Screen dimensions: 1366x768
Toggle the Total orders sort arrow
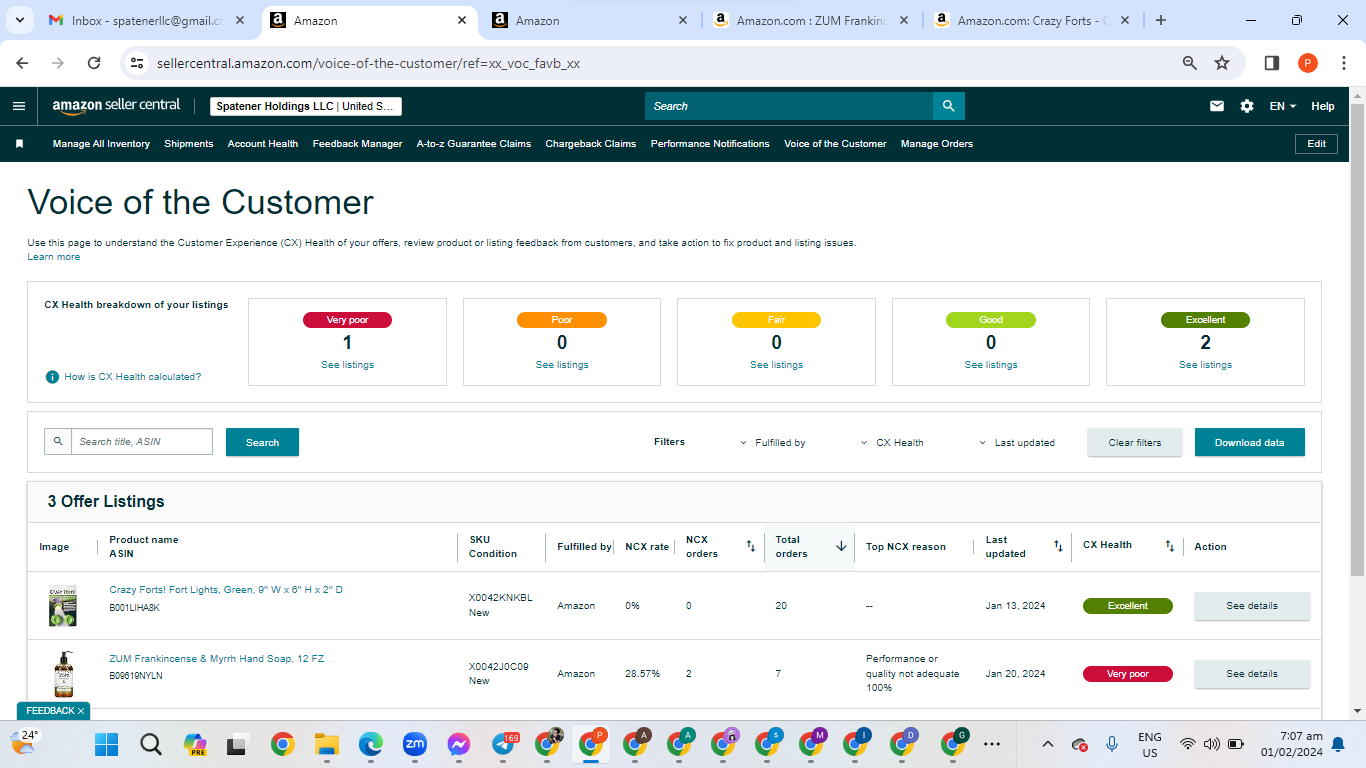click(841, 546)
